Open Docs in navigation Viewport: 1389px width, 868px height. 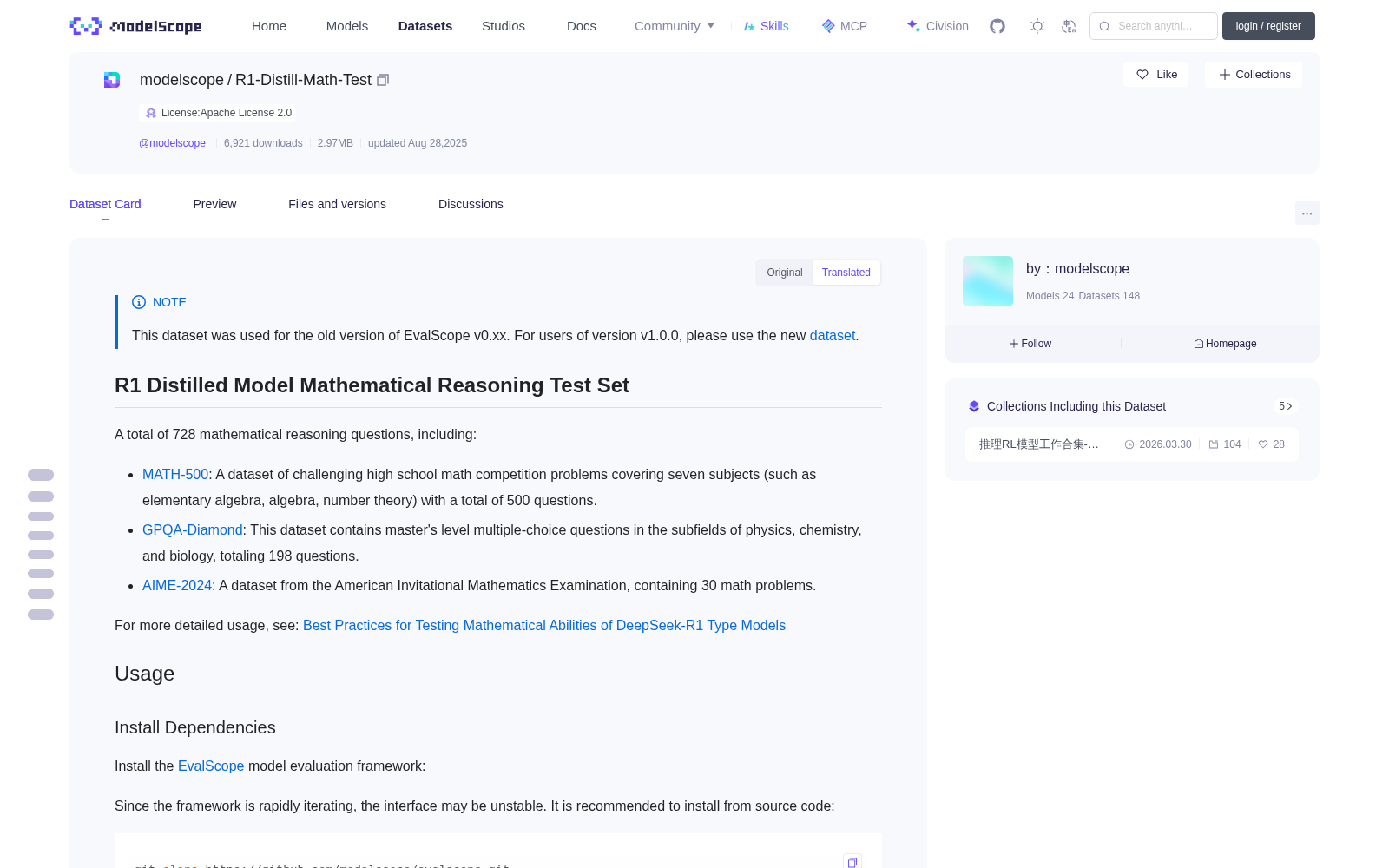click(582, 26)
